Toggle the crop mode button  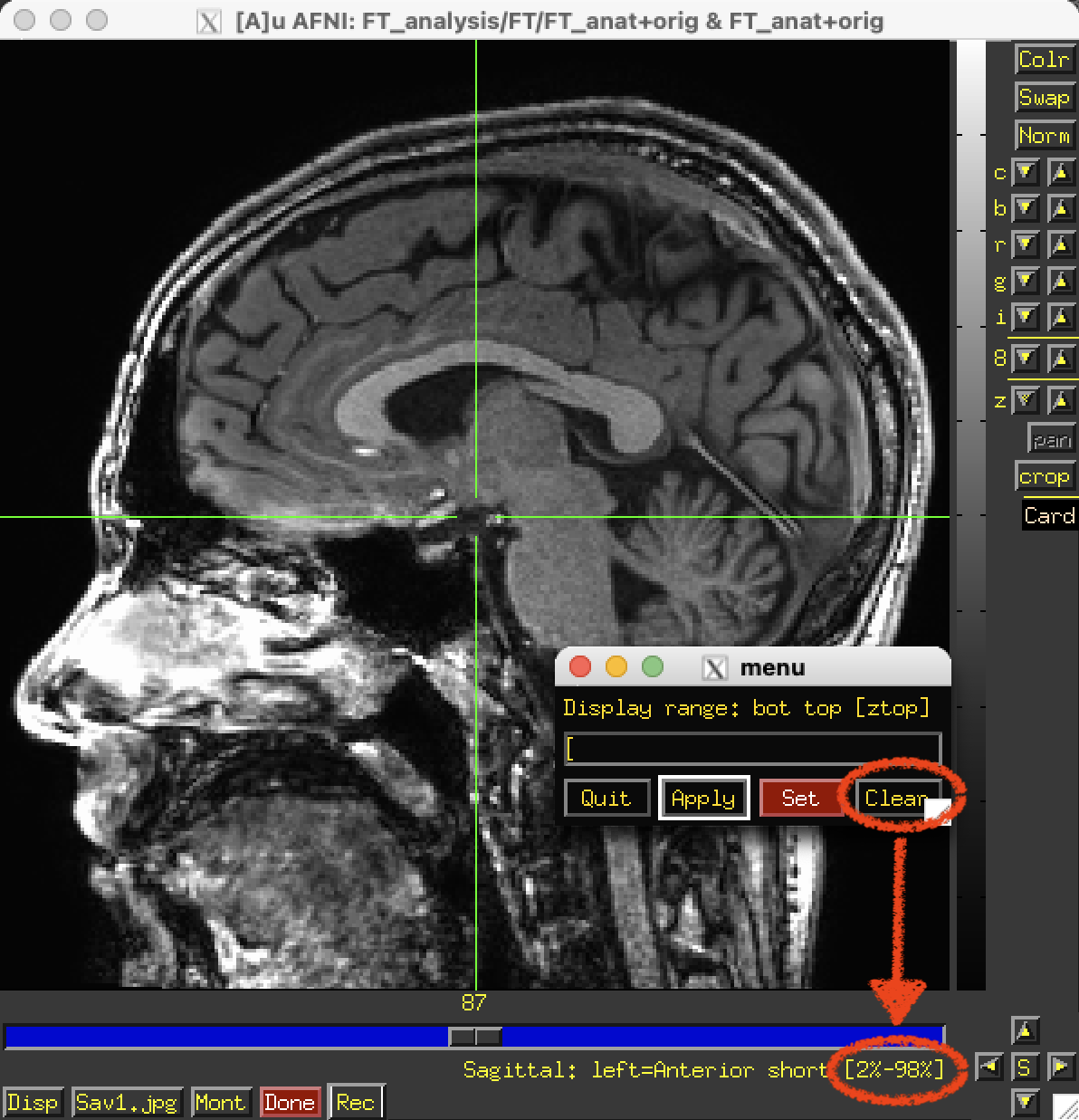click(x=1044, y=477)
